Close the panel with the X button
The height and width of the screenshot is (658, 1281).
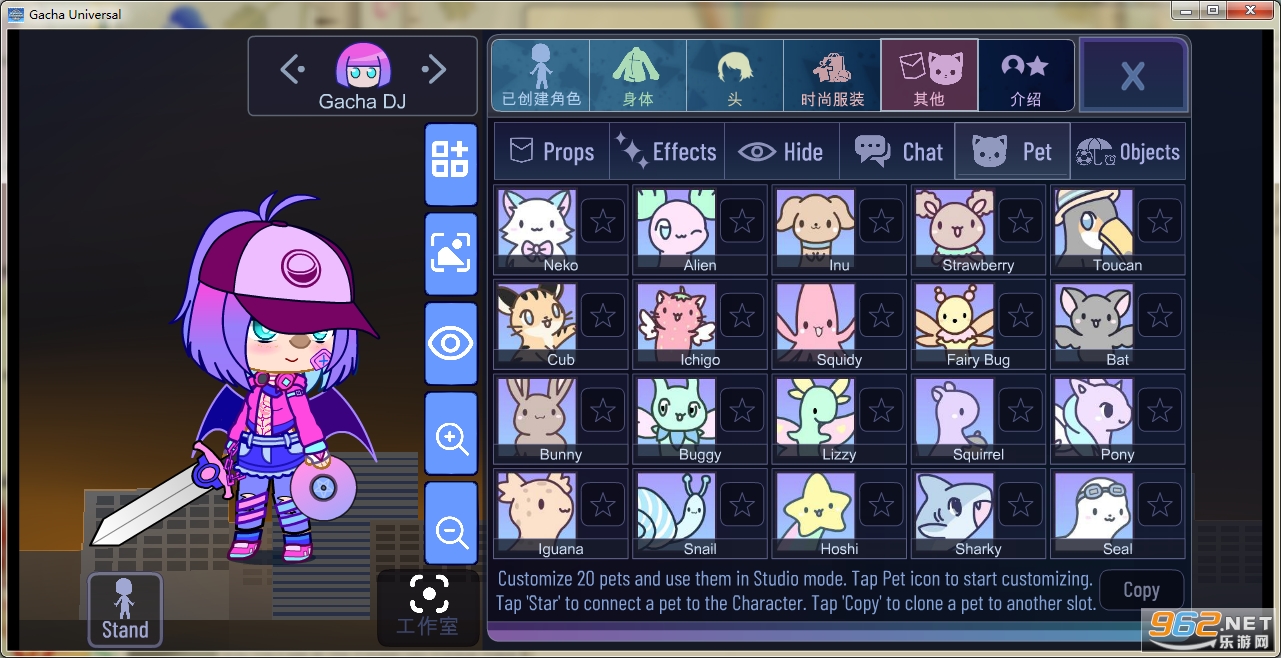pyautogui.click(x=1133, y=76)
